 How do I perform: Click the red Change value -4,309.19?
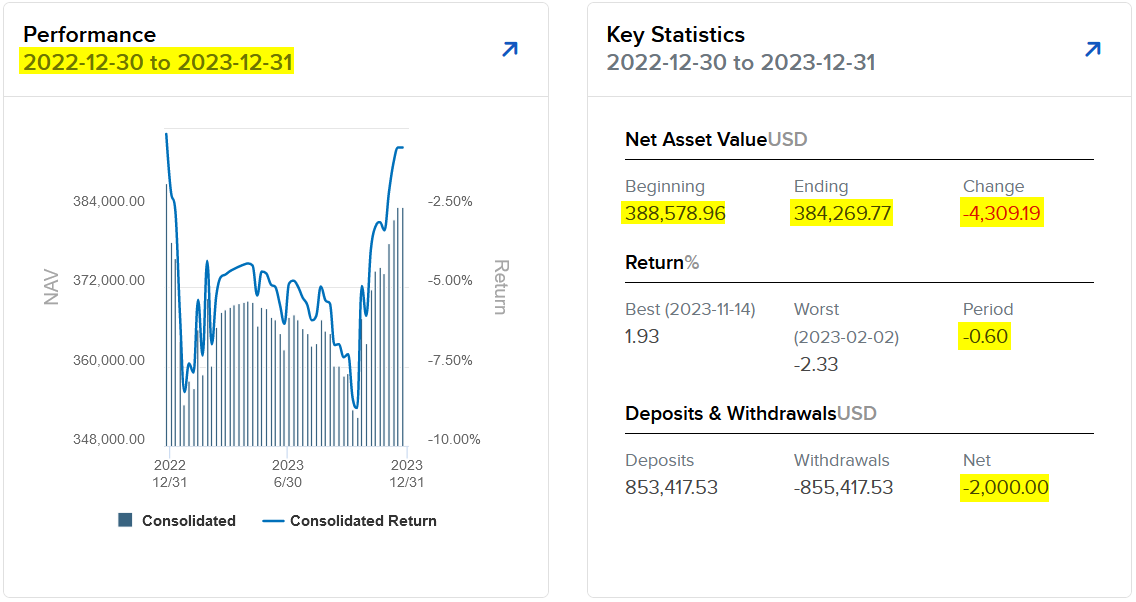click(1001, 213)
